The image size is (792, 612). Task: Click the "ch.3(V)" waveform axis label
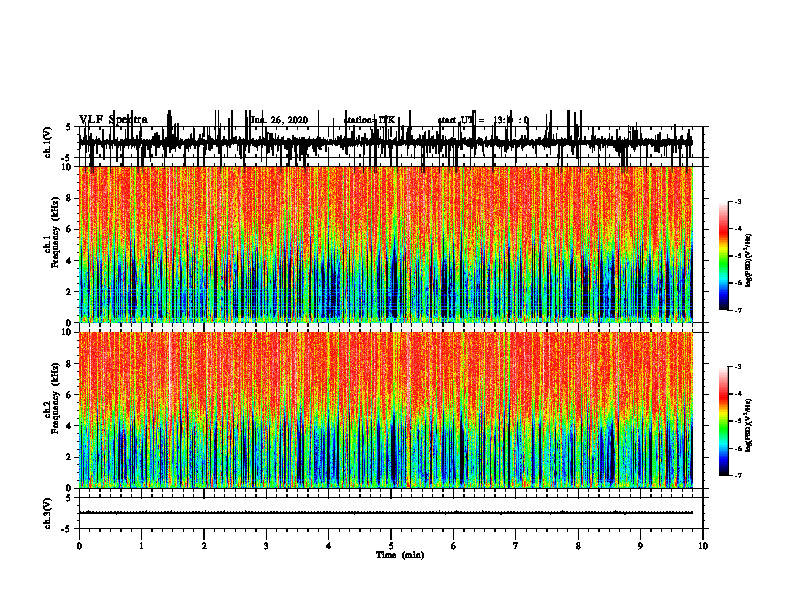tap(47, 513)
